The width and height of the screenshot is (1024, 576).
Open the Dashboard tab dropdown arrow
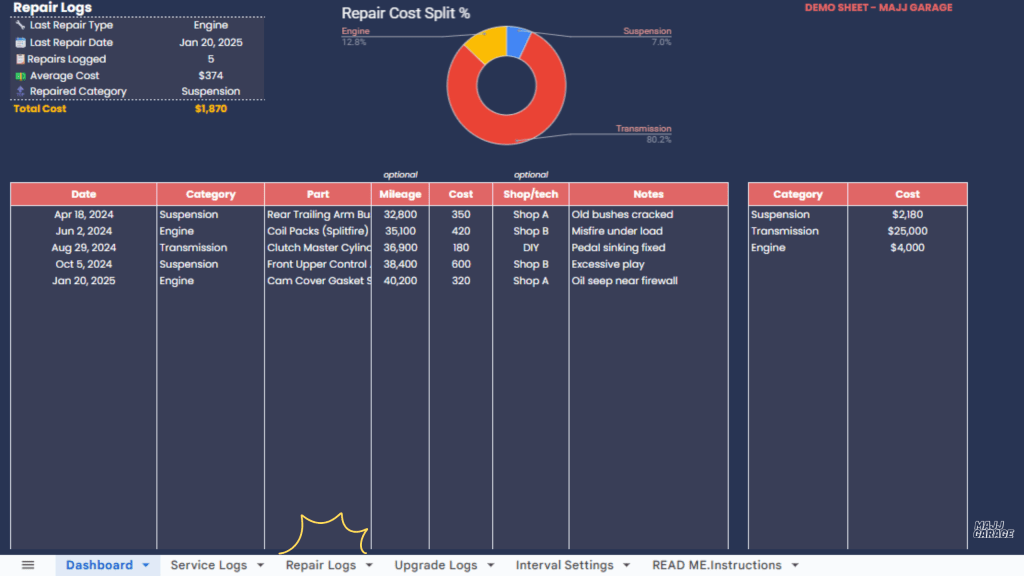146,565
